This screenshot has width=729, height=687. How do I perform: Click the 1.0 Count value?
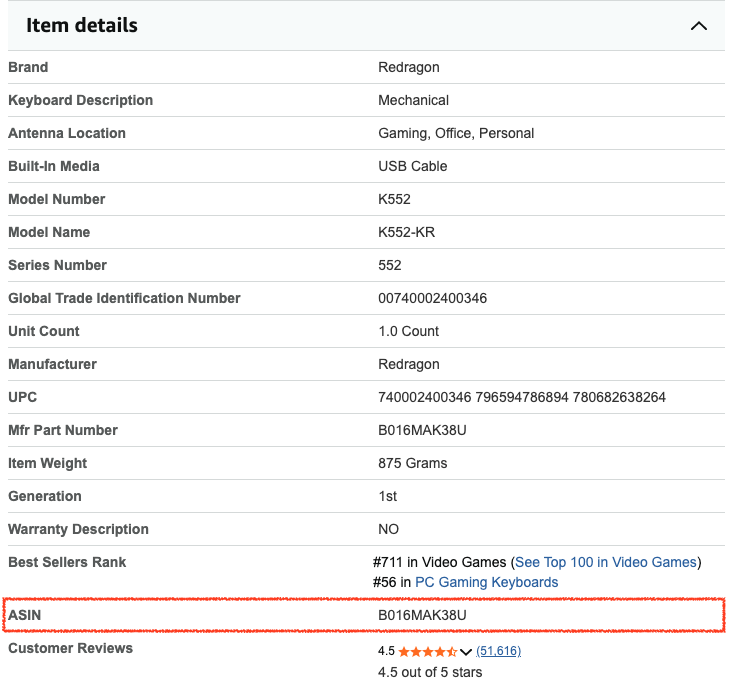(x=408, y=331)
